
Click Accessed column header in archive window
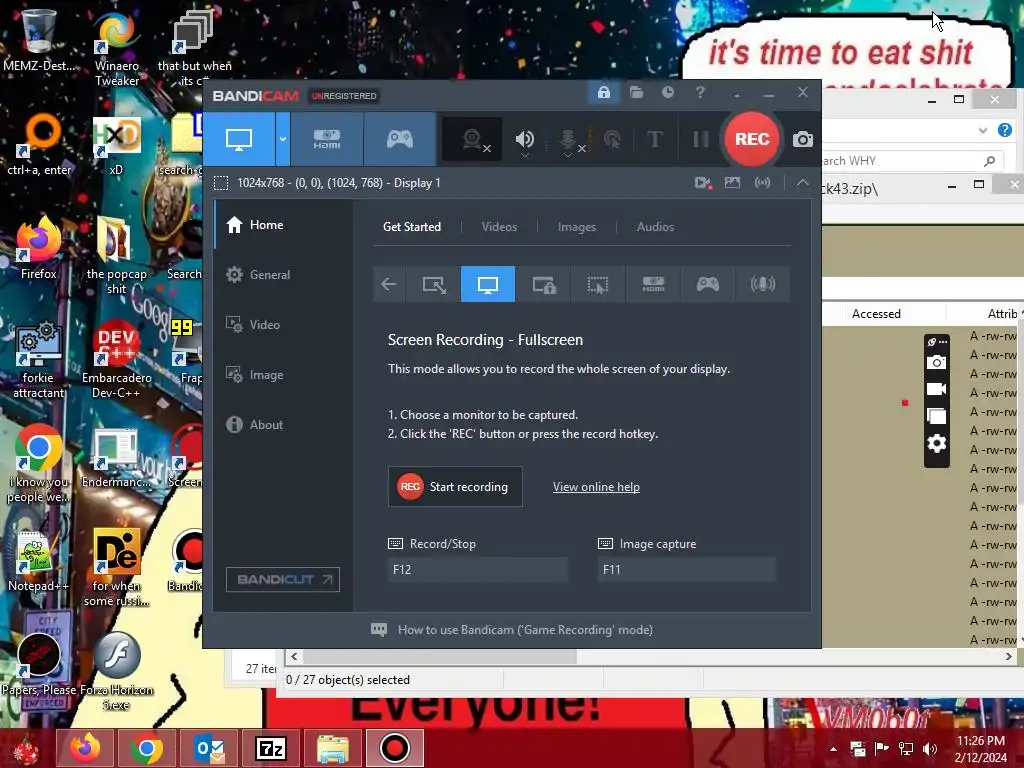[876, 314]
